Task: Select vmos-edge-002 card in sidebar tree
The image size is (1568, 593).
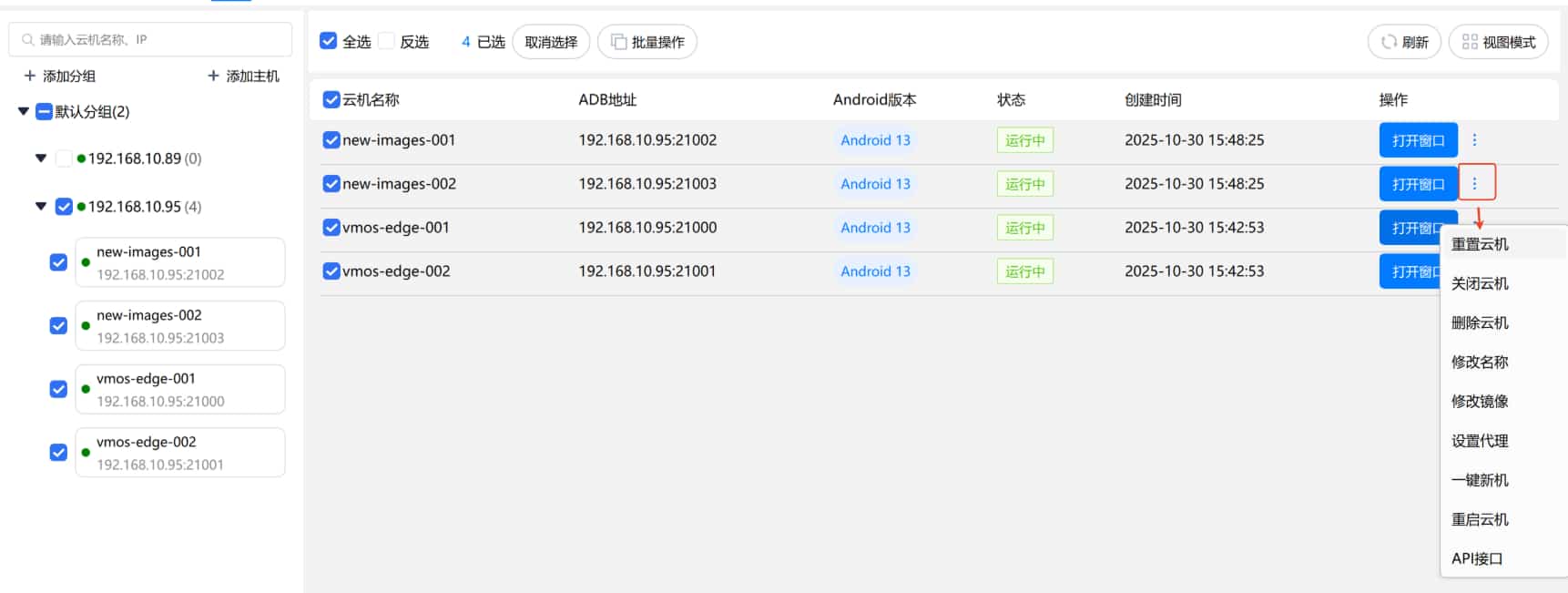Action: pyautogui.click(x=179, y=453)
